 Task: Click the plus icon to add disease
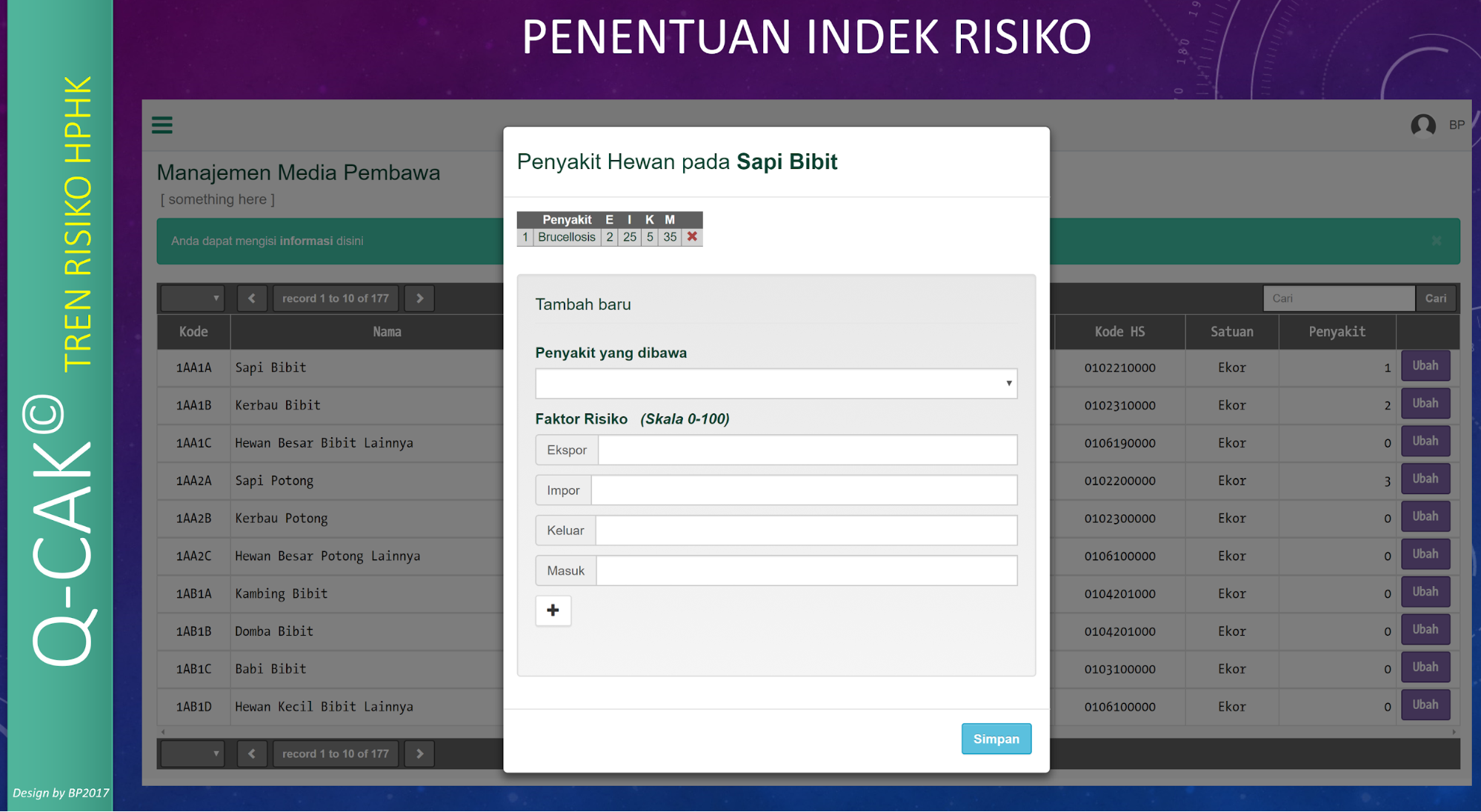tap(553, 610)
